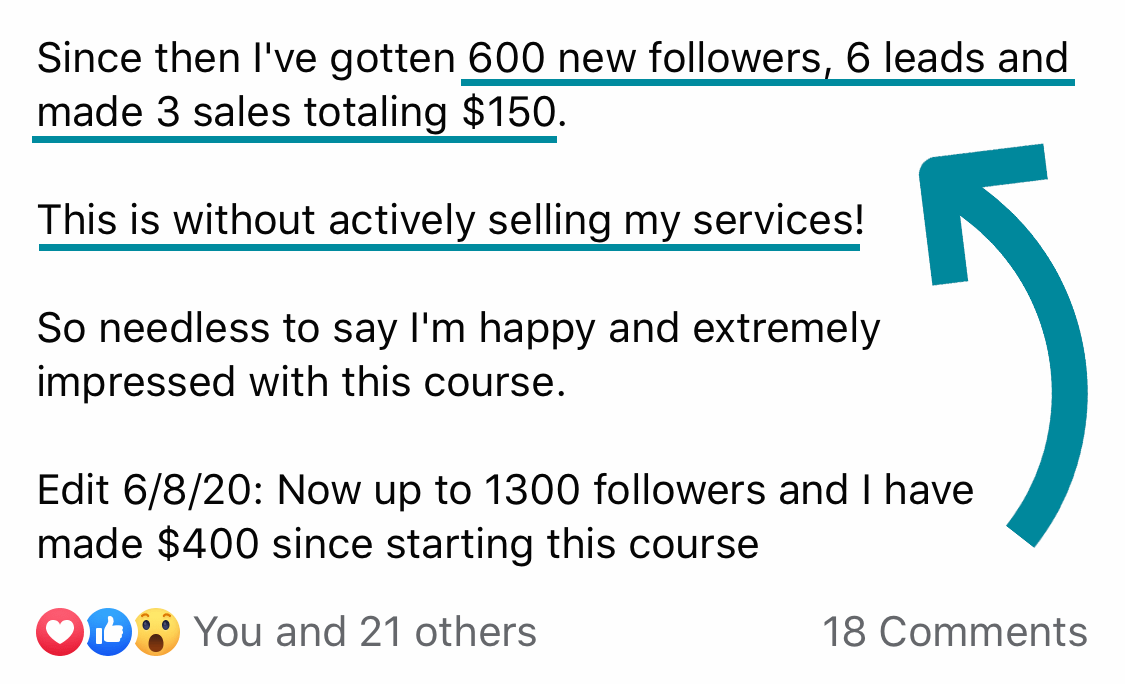Open the "18 Comments" link

(954, 632)
